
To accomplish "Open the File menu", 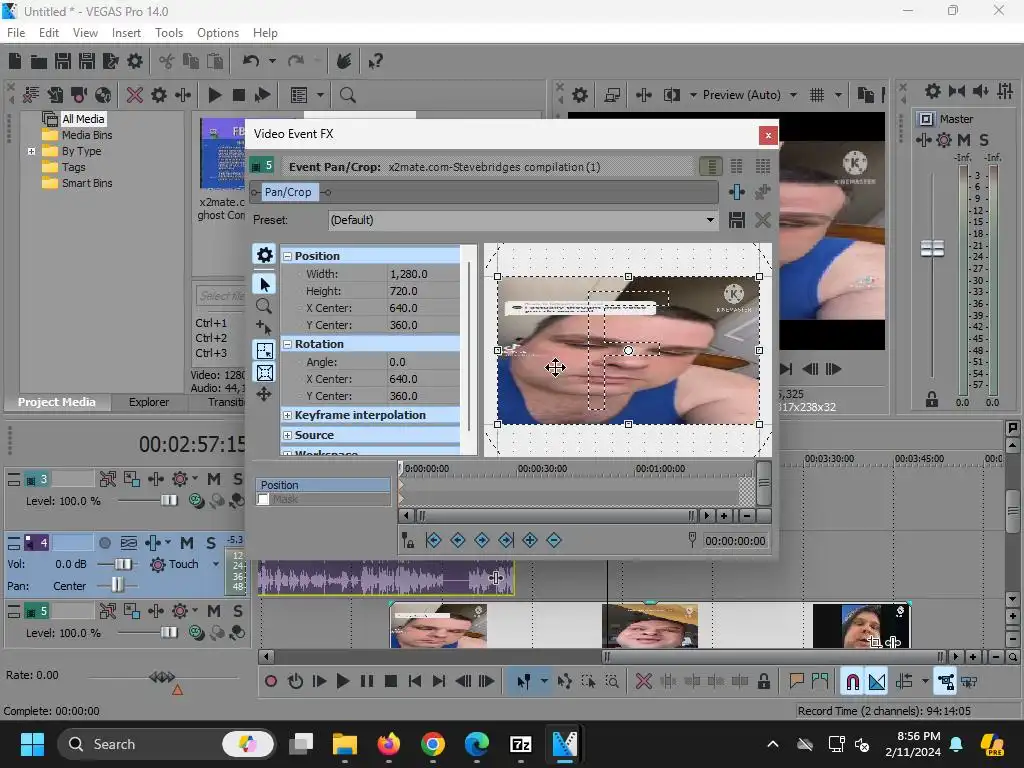I will [16, 33].
